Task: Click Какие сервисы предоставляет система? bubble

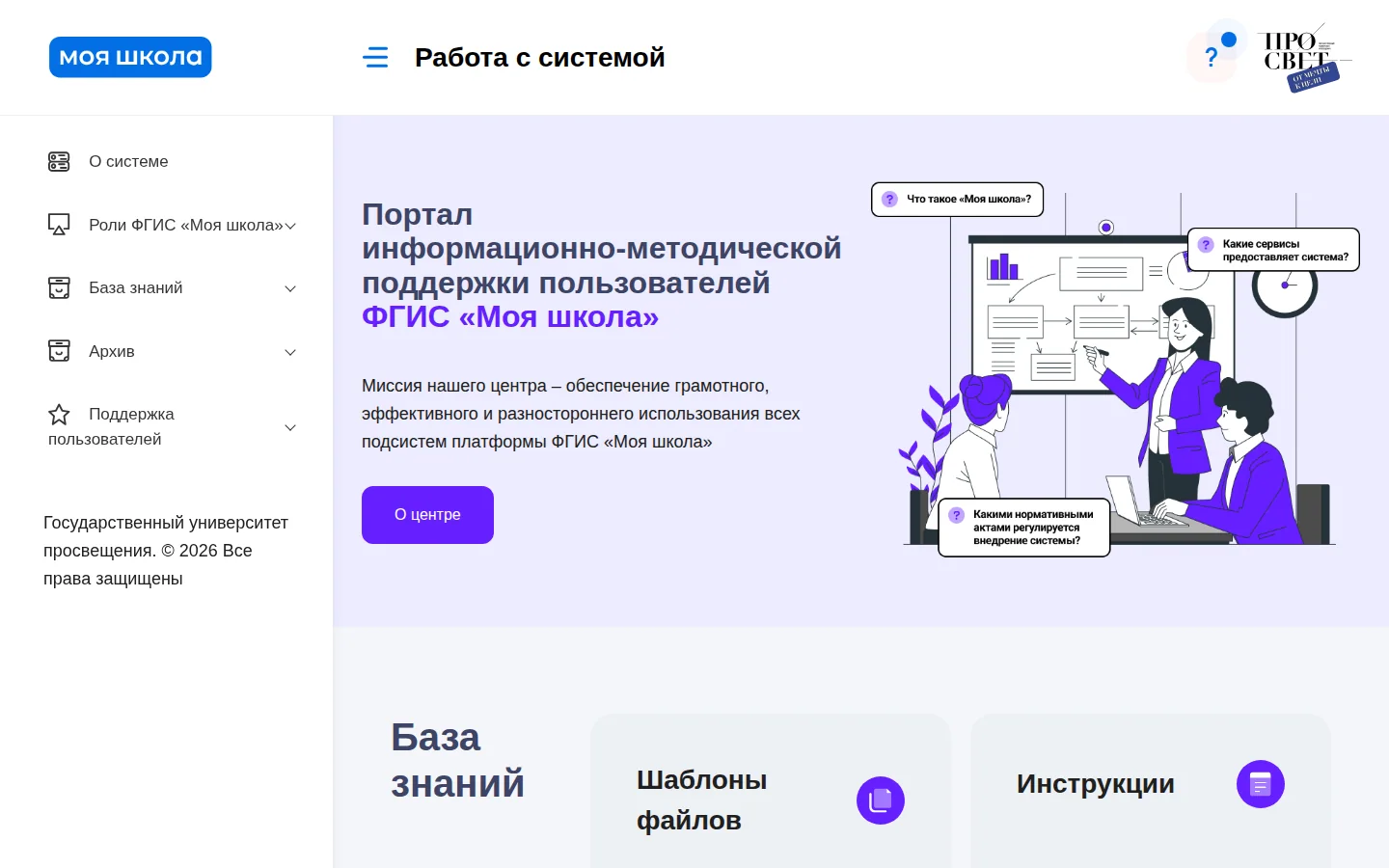Action: [x=1273, y=250]
